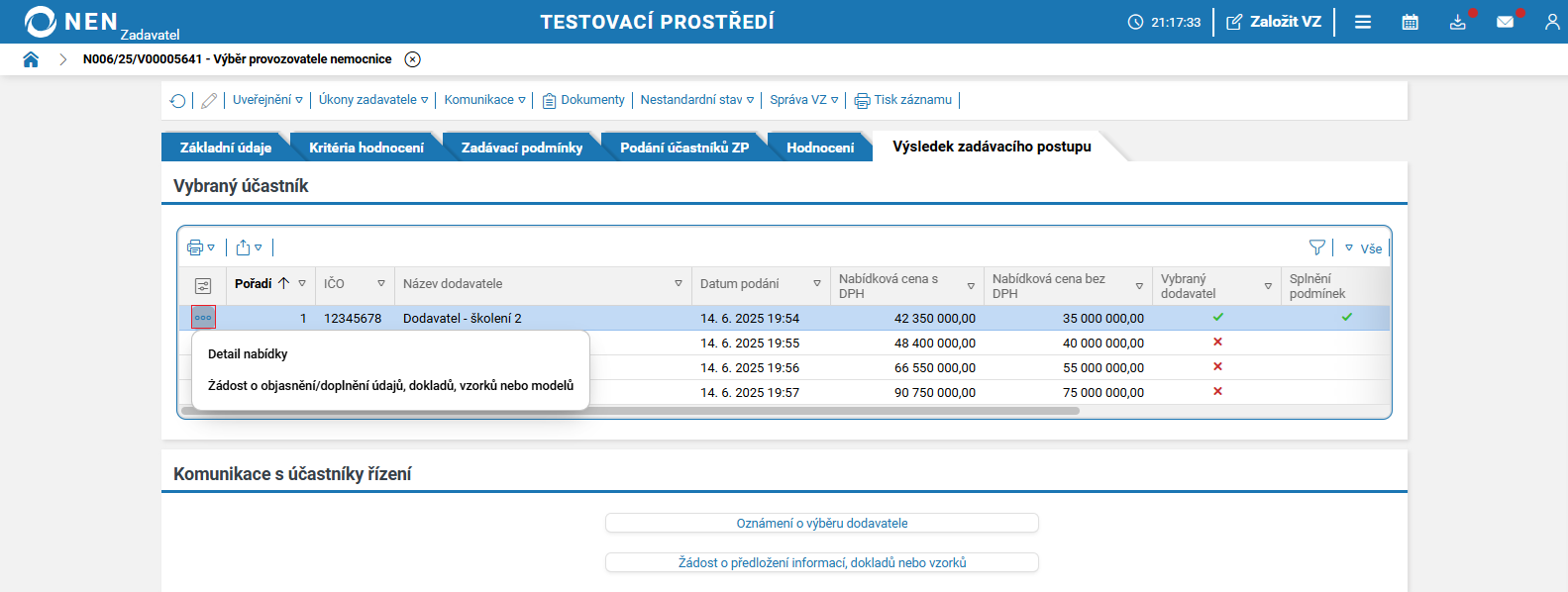The image size is (1568, 592).
Task: Open the hamburger main menu
Action: (x=1363, y=22)
